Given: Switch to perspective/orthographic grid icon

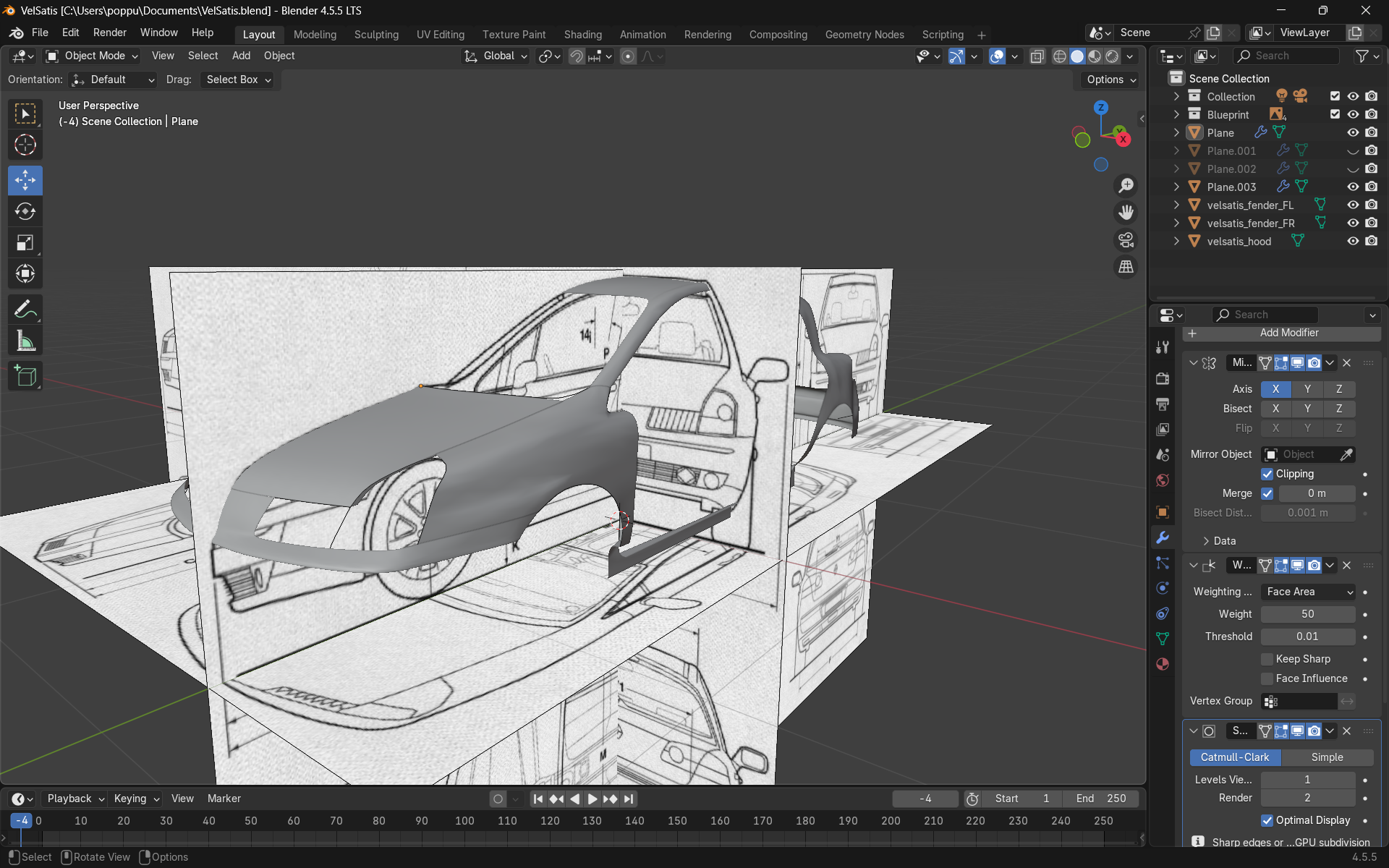Looking at the screenshot, I should pos(1126,267).
